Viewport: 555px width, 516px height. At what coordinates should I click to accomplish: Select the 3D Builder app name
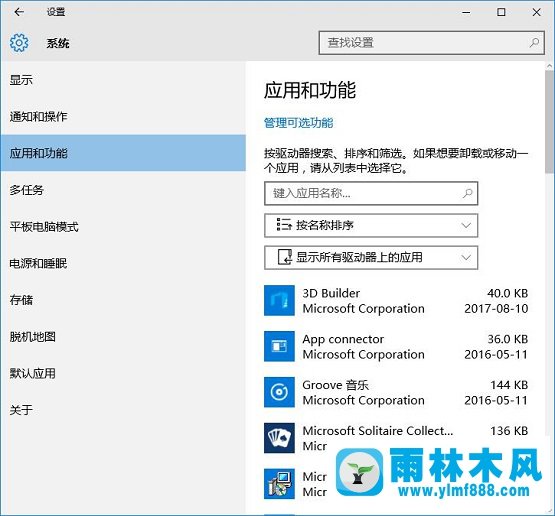(331, 293)
